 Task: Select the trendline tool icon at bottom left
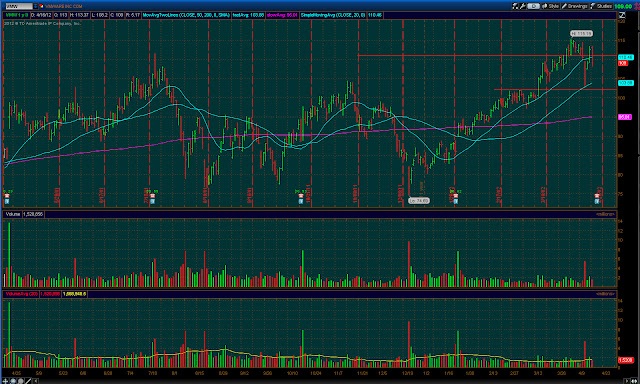point(28,380)
